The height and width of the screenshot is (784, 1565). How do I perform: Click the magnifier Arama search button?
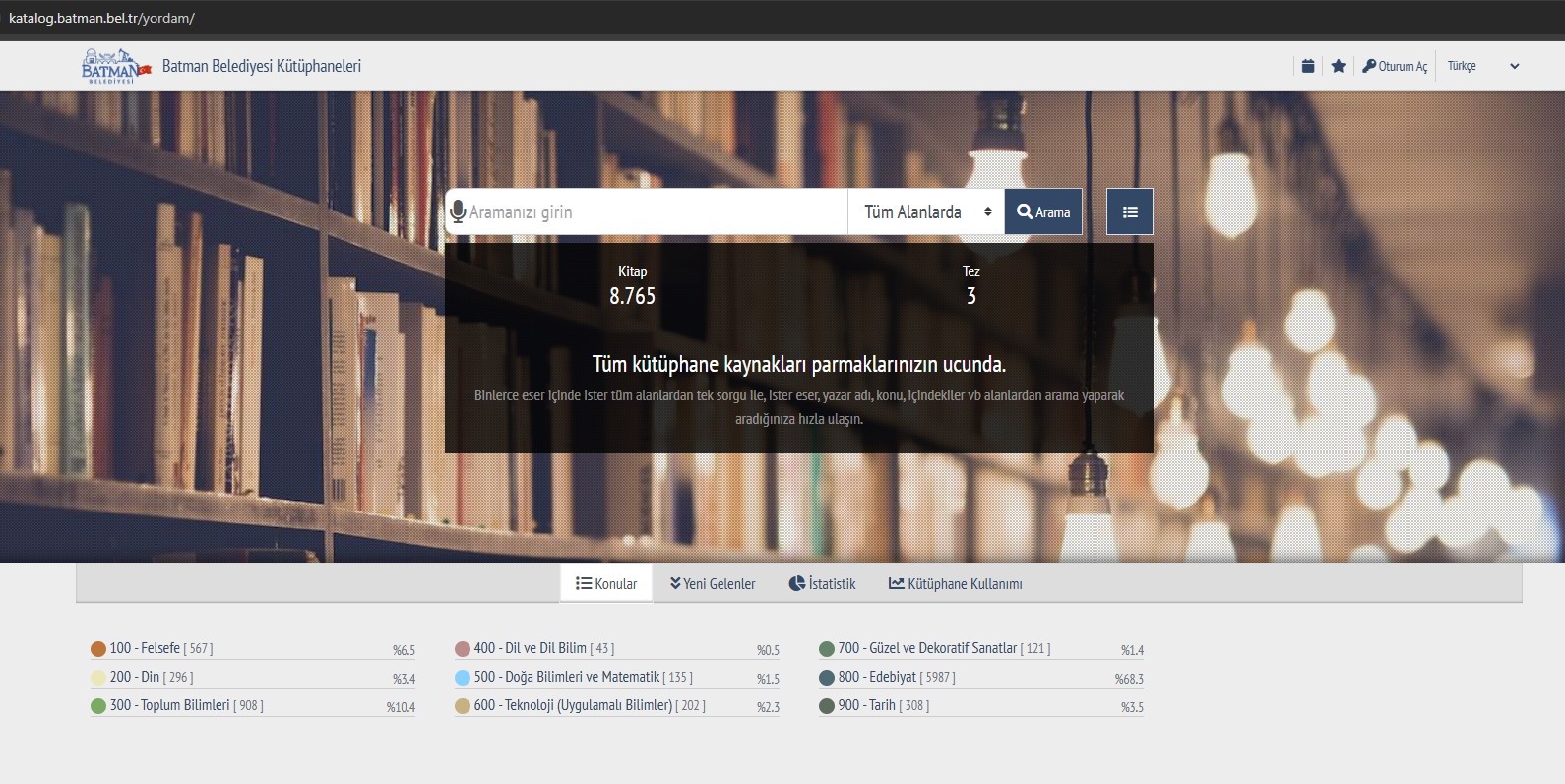pyautogui.click(x=1043, y=211)
